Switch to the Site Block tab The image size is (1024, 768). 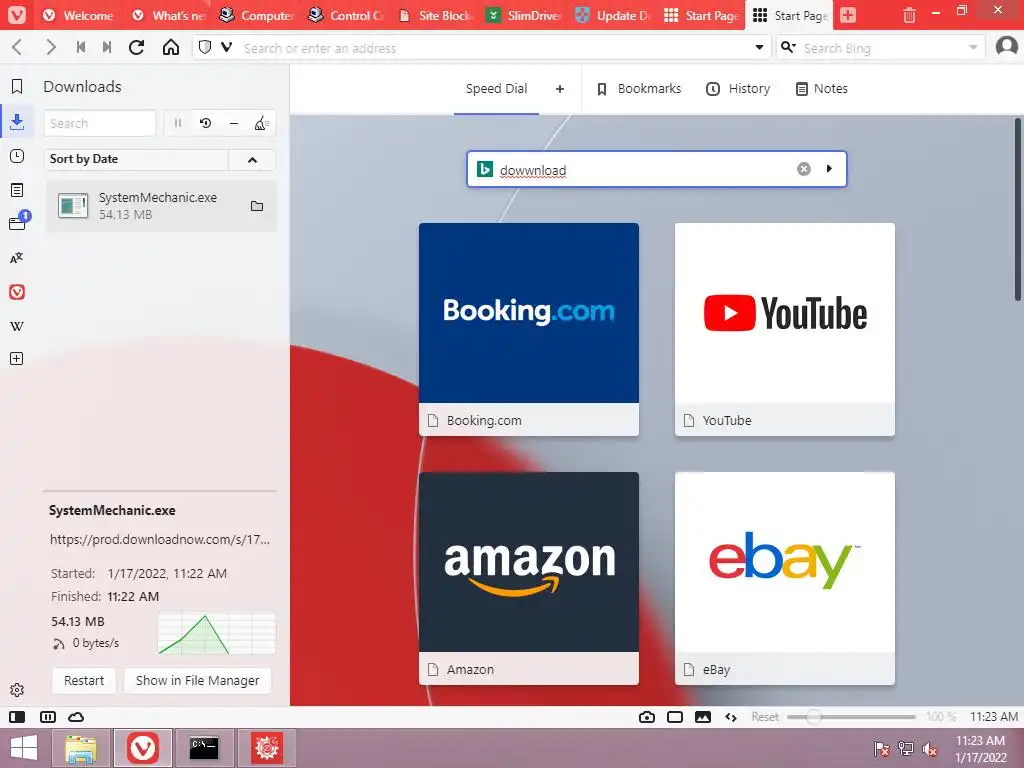pos(436,15)
